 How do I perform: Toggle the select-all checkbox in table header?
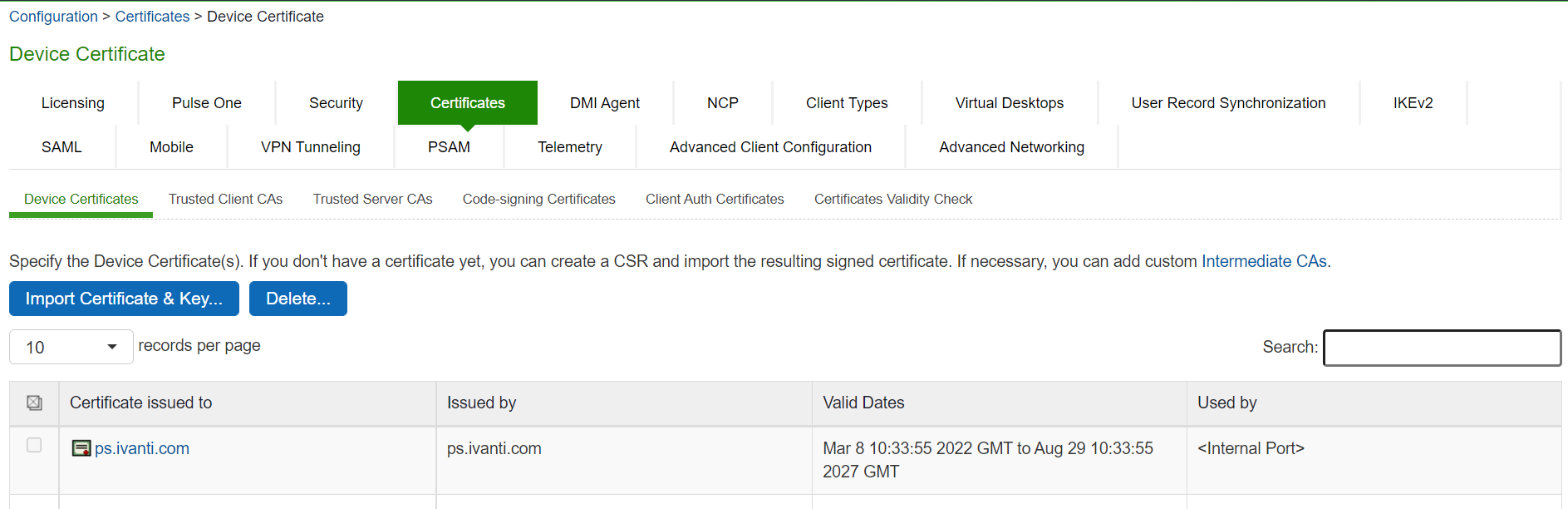34,403
